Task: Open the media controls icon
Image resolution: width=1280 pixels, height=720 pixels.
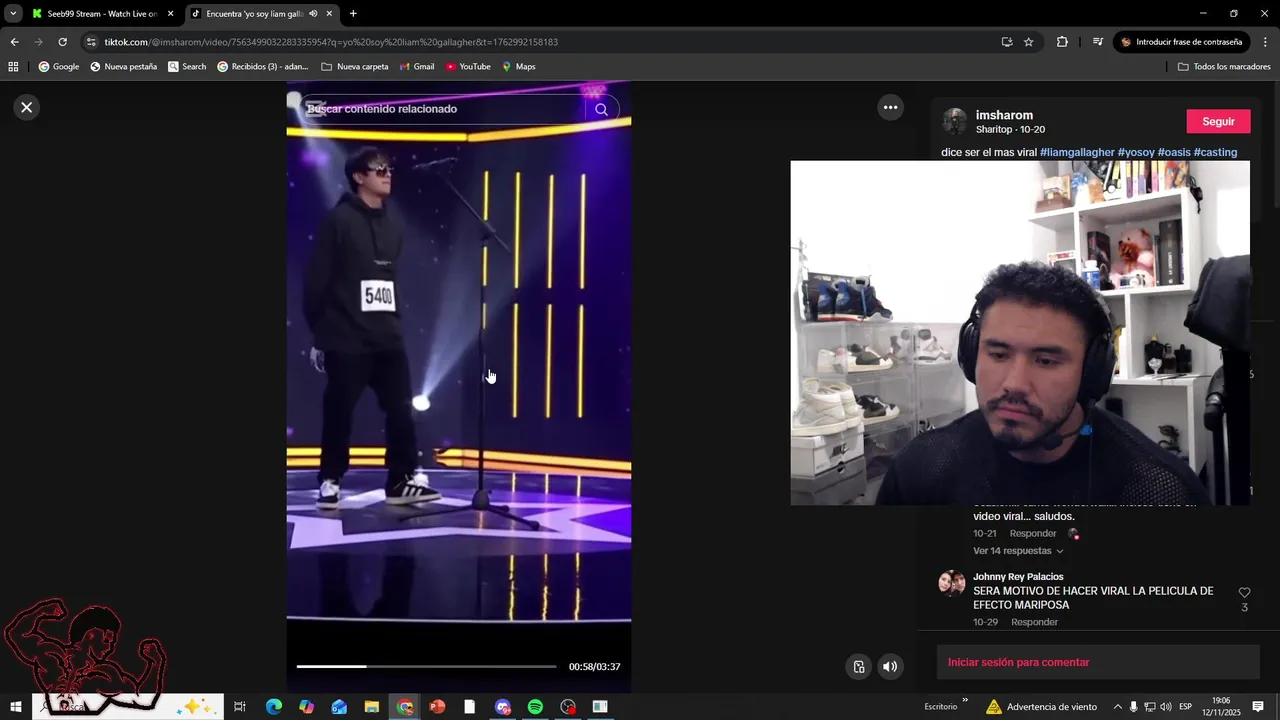Action: (x=1097, y=42)
